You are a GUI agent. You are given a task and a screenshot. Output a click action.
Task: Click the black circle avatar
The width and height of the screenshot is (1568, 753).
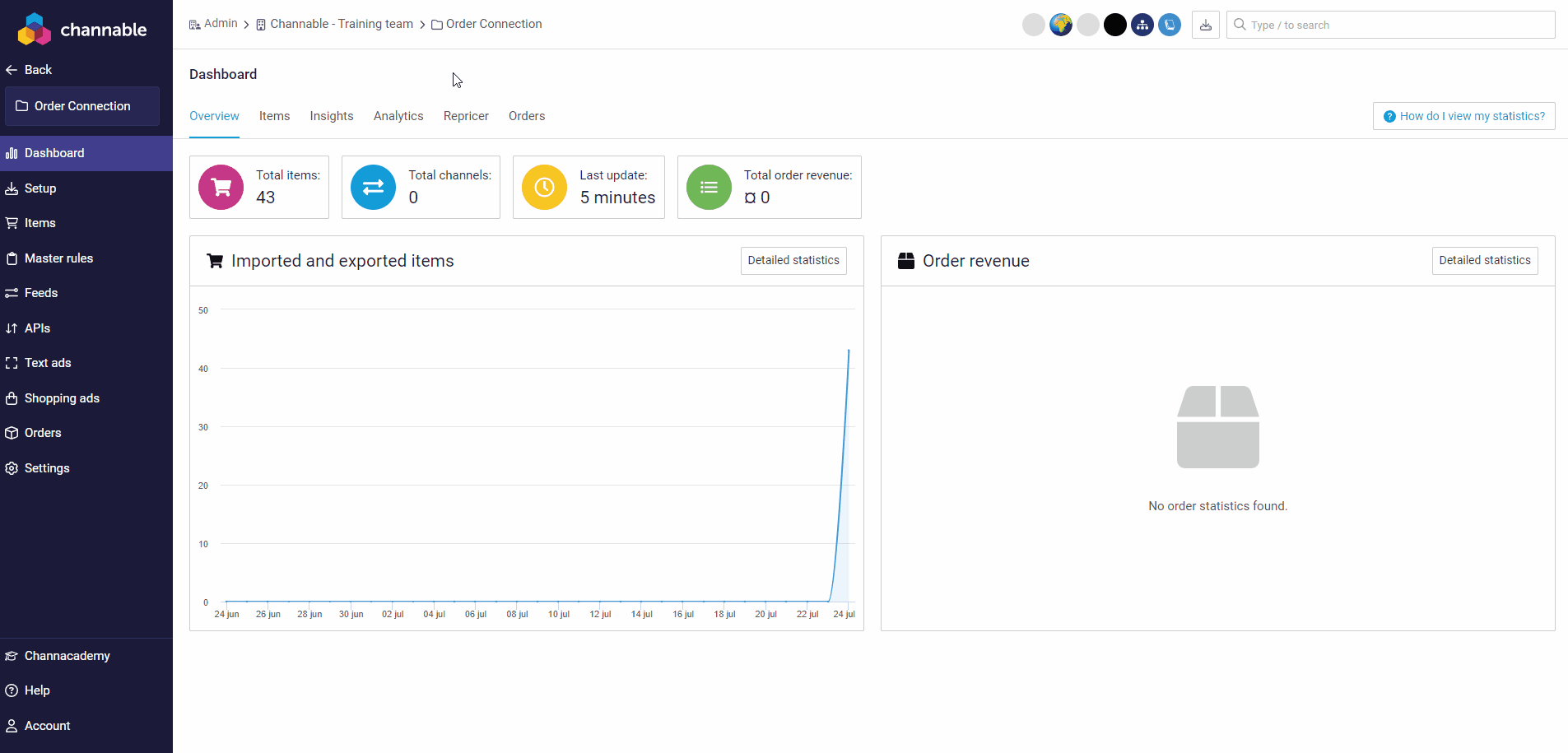click(x=1114, y=25)
